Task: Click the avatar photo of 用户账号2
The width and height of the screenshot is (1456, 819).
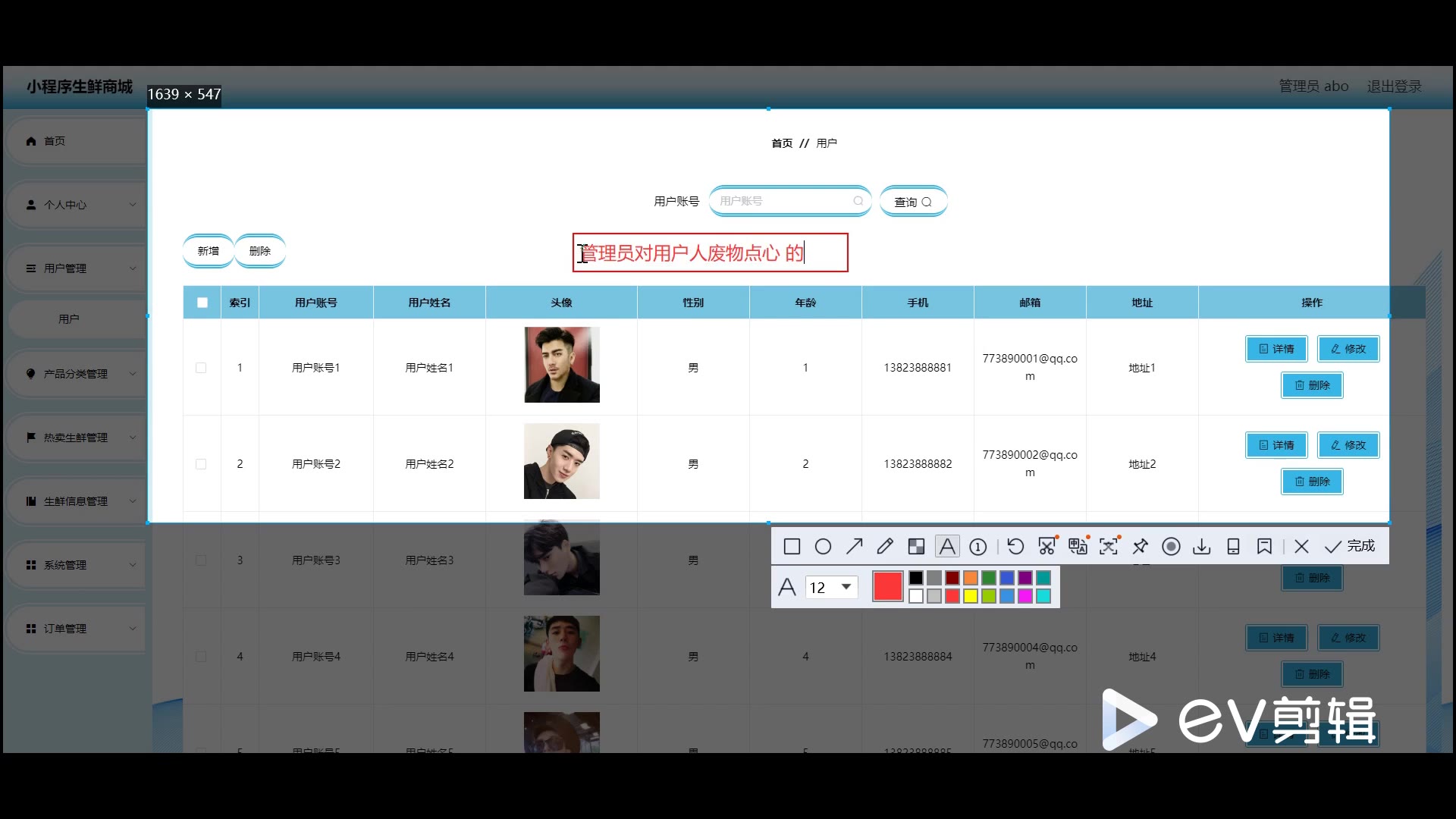Action: click(562, 461)
